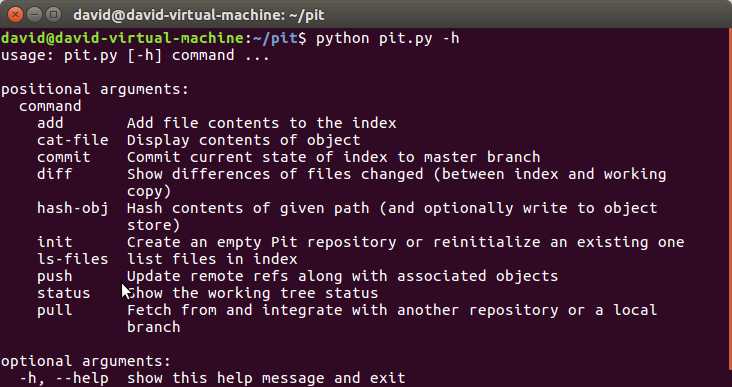Click the 'push' command name
This screenshot has height=387, width=732.
(55, 276)
